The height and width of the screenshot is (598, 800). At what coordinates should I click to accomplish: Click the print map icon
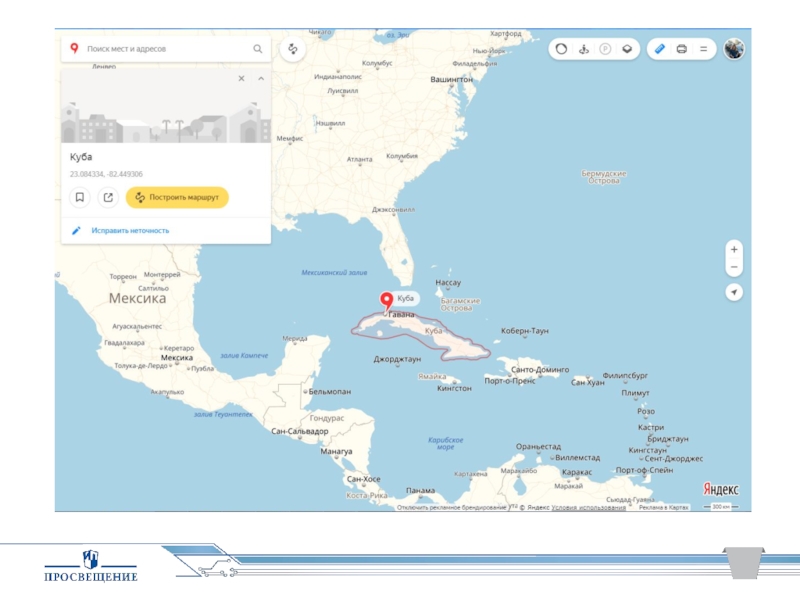681,48
